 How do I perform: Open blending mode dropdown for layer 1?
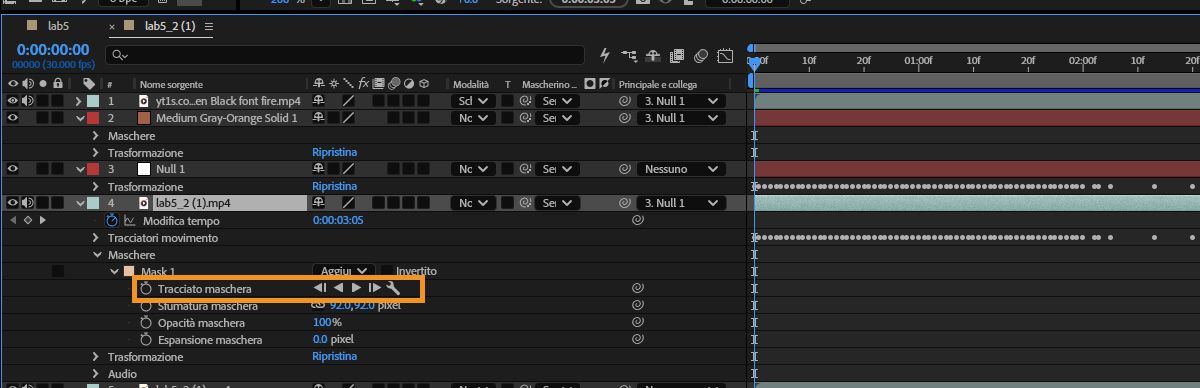pos(472,101)
